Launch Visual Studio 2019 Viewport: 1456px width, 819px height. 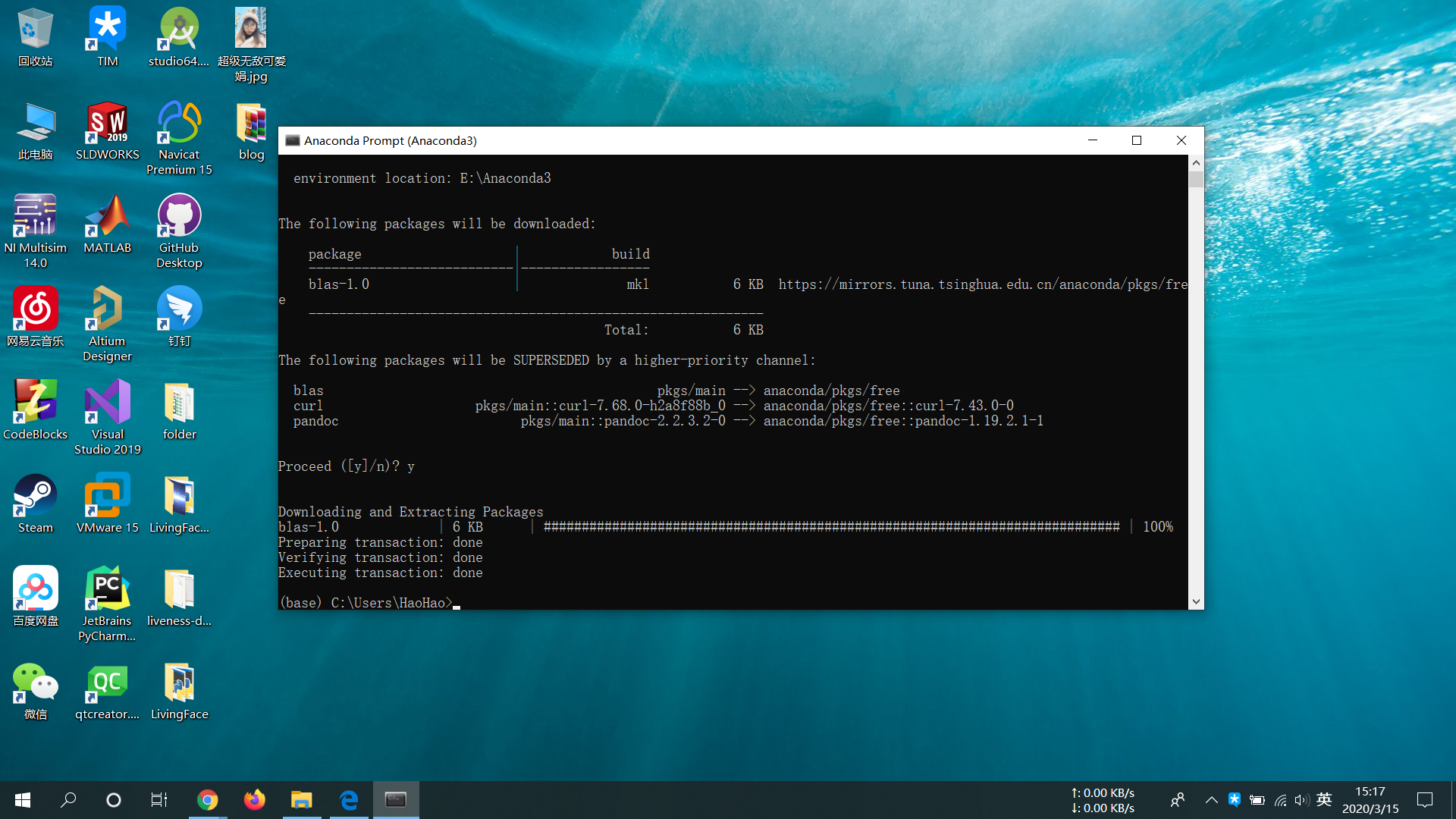point(107,402)
